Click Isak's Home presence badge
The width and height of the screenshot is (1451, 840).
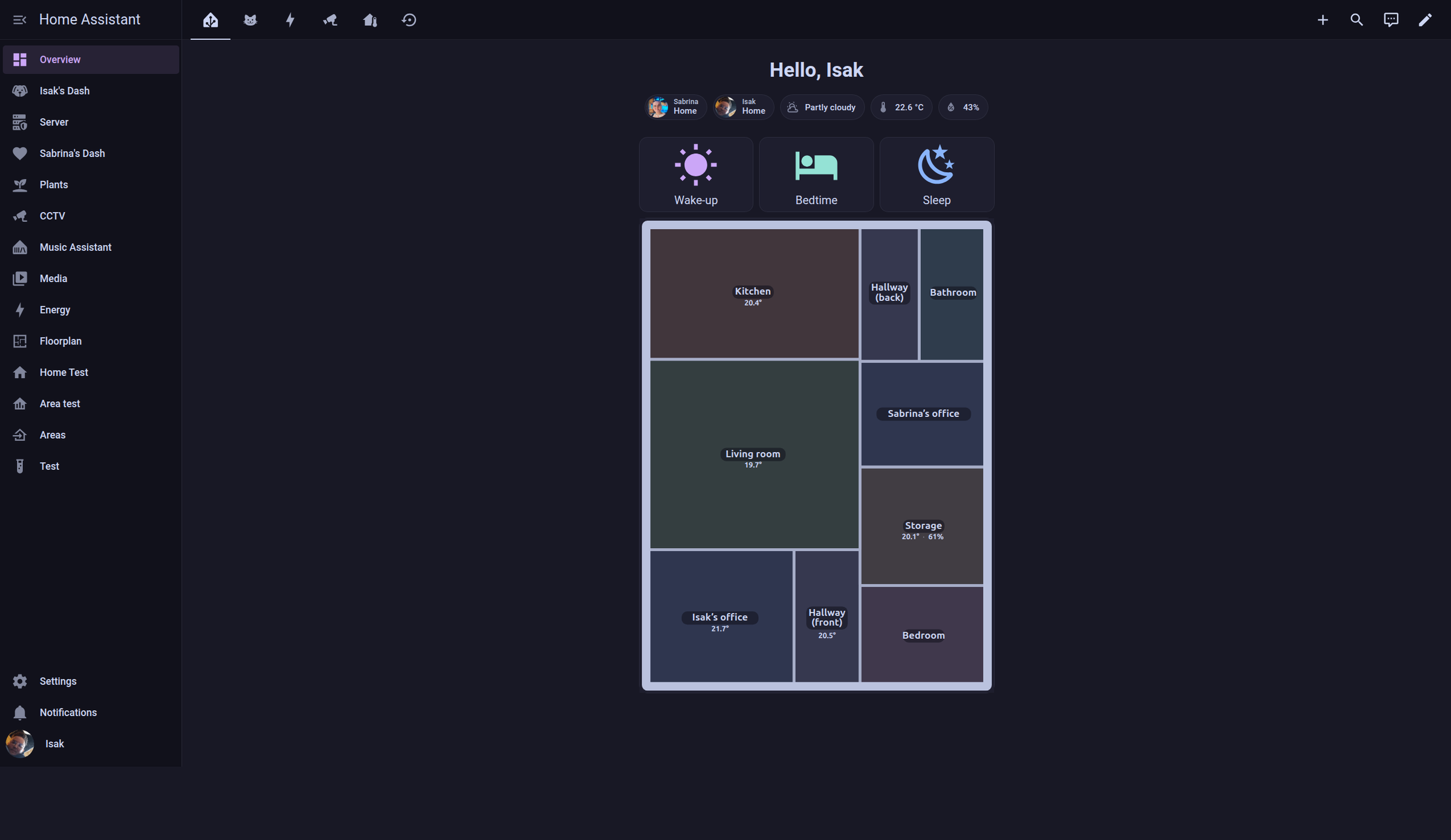tap(744, 107)
